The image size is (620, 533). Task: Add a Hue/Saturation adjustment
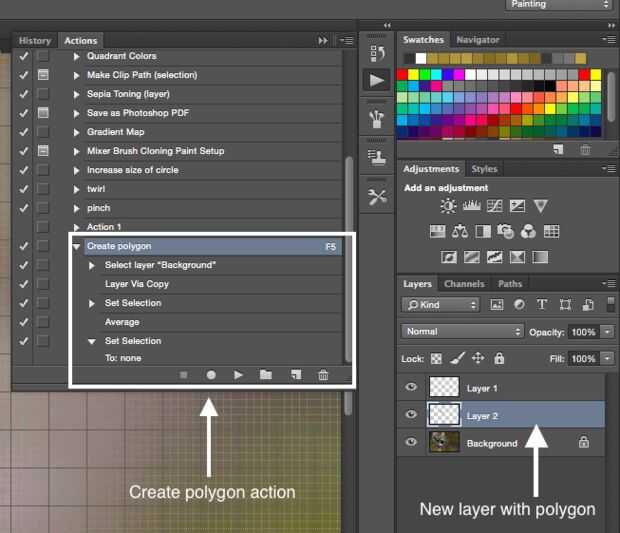click(x=437, y=231)
